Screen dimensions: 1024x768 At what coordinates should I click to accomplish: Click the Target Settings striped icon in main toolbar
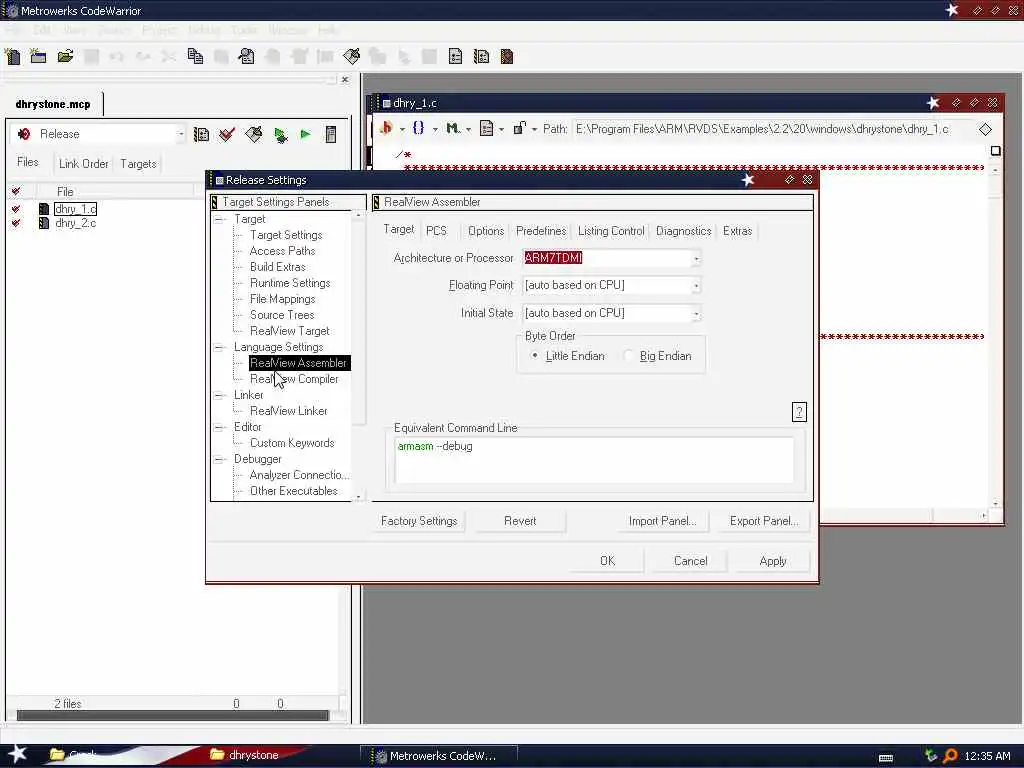point(481,57)
